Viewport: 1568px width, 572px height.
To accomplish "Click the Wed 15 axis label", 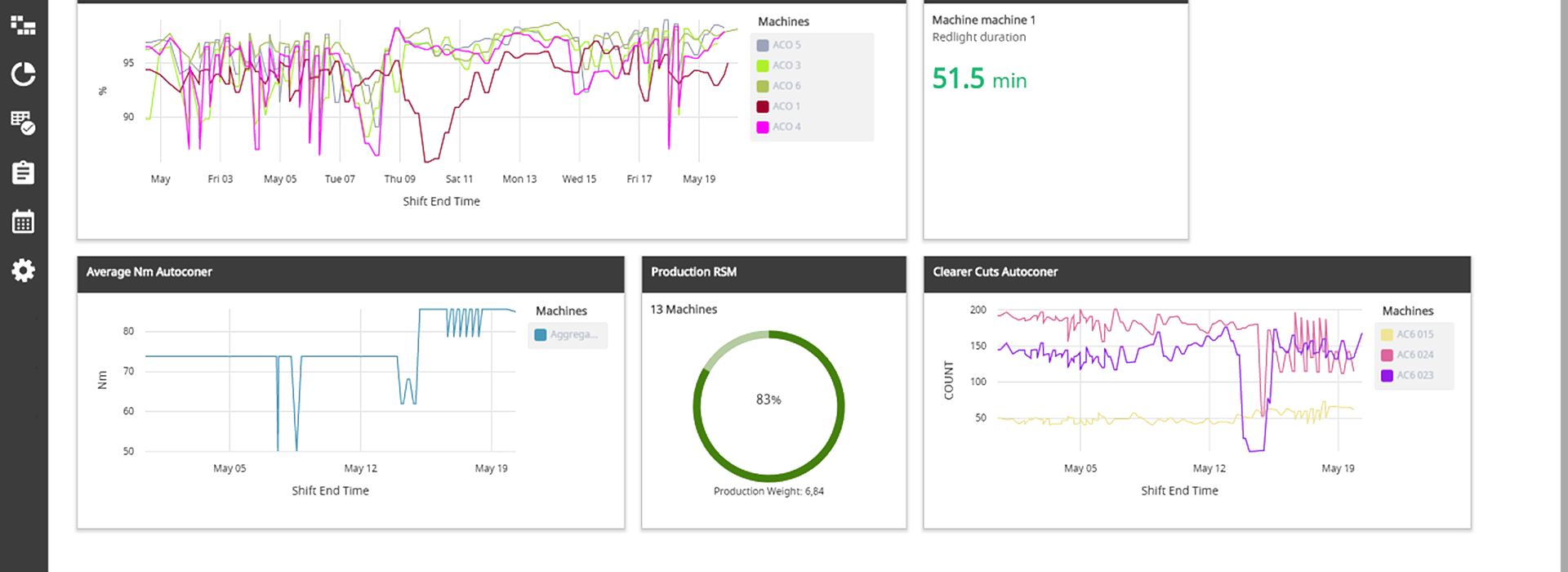I will click(x=579, y=179).
